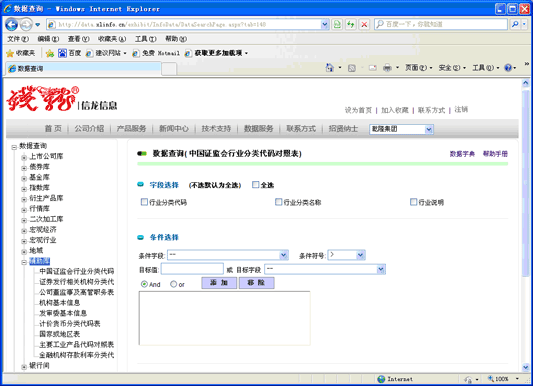Image resolution: width=533 pixels, height=386 pixels.
Task: Click the search magnifier button
Action: (515, 24)
